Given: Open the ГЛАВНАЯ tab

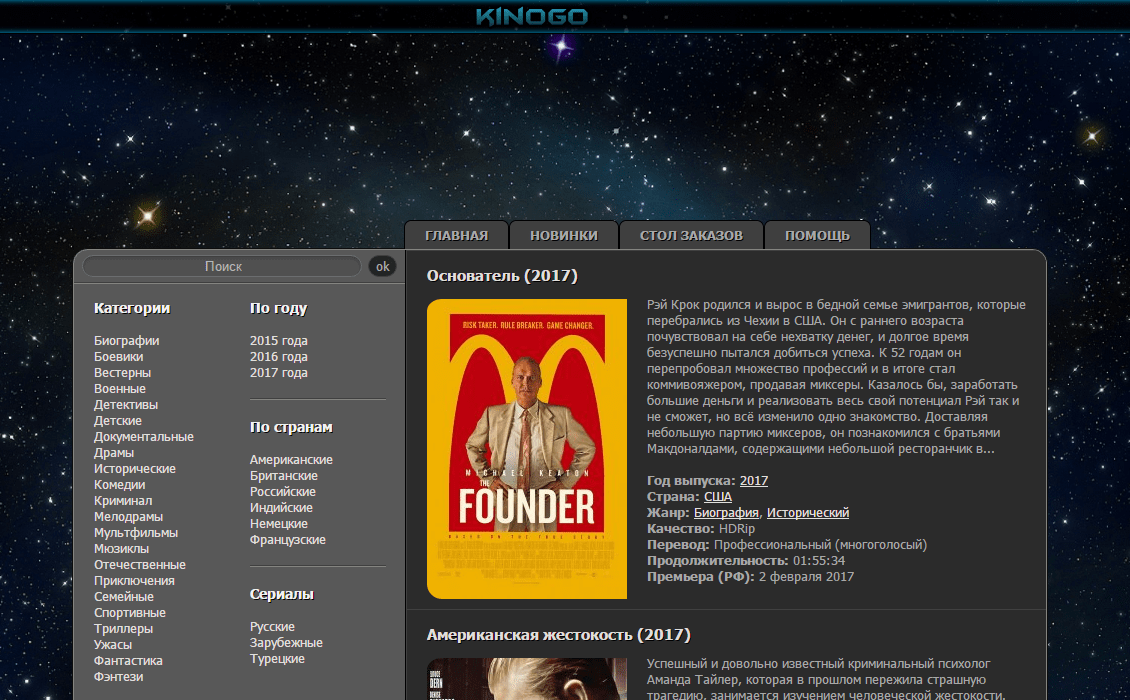Looking at the screenshot, I should pyautogui.click(x=457, y=236).
